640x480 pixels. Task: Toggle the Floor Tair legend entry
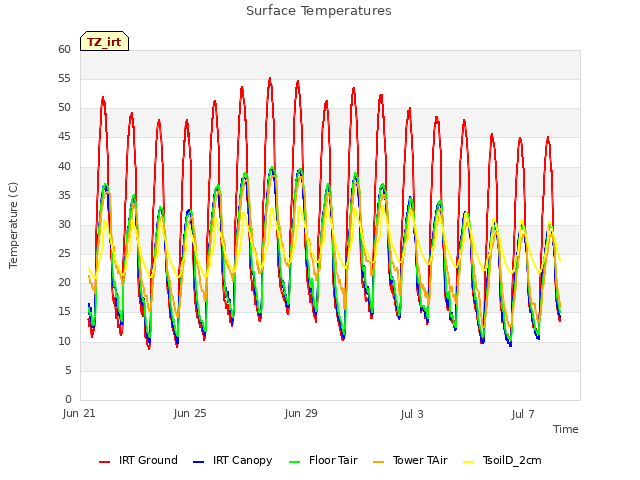click(x=323, y=460)
